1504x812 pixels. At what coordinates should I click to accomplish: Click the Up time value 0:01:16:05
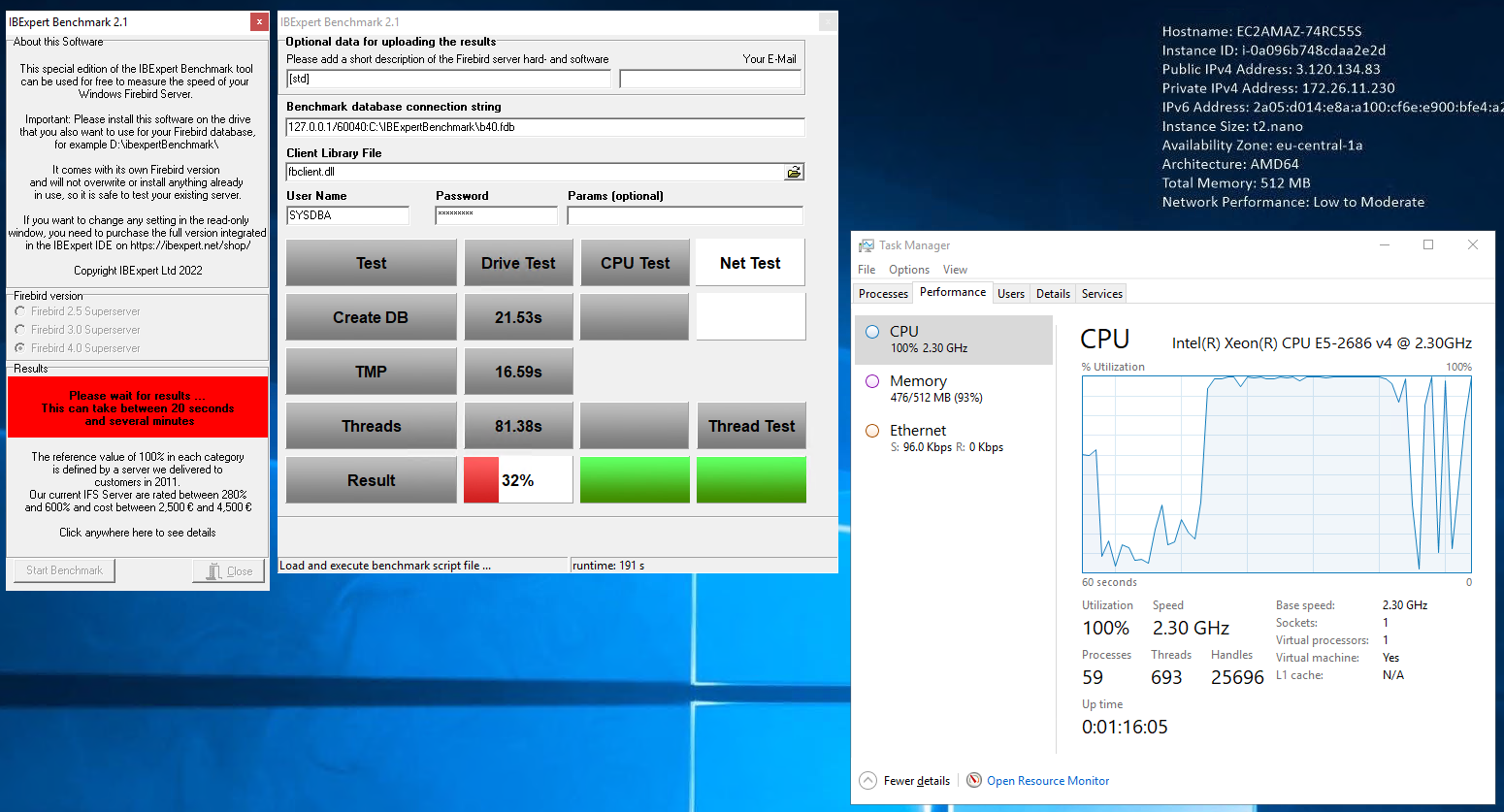(1125, 727)
